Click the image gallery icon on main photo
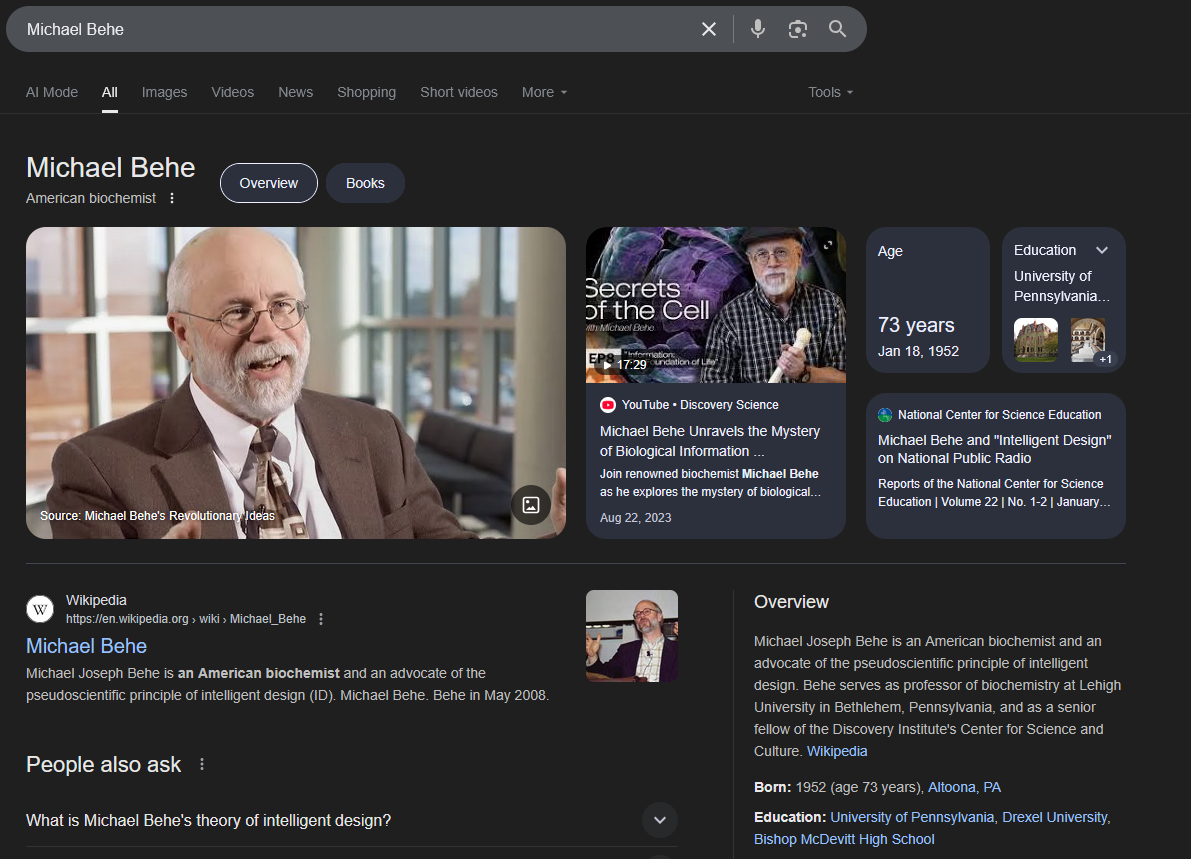Viewport: 1191px width, 859px height. [530, 504]
